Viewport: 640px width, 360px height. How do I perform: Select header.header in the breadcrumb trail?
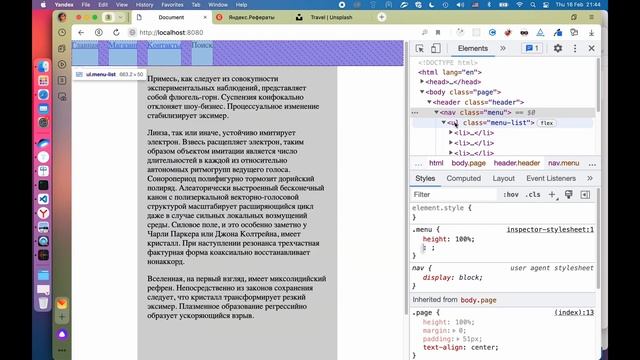point(517,163)
